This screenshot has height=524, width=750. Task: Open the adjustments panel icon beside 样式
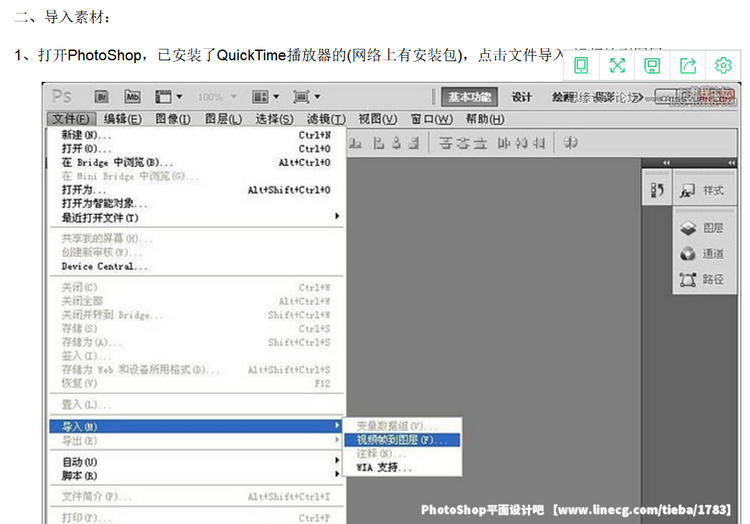(657, 190)
